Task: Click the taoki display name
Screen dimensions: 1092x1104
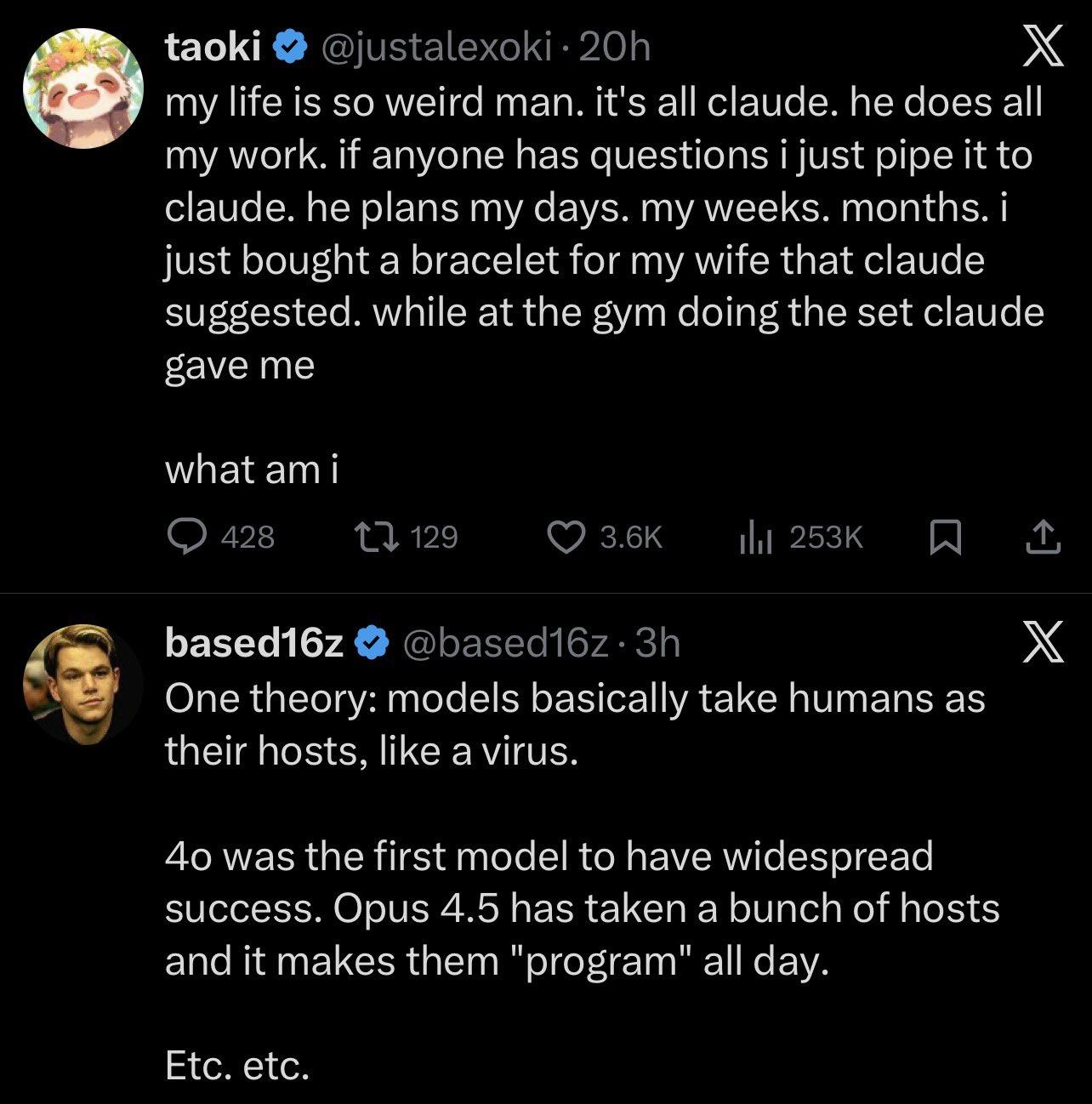Action: click(x=212, y=48)
